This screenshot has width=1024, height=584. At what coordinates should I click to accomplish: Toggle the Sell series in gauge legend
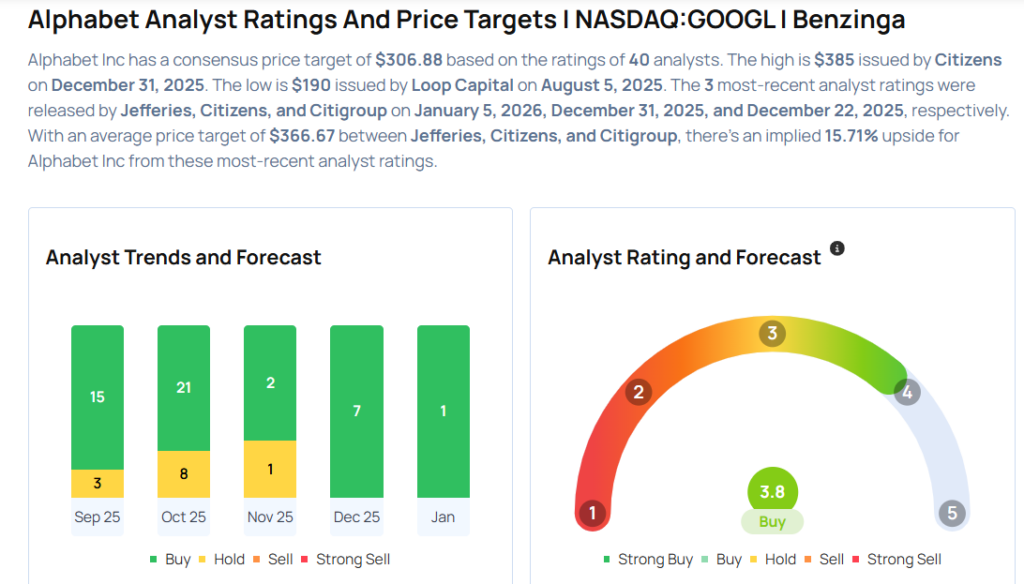point(822,559)
